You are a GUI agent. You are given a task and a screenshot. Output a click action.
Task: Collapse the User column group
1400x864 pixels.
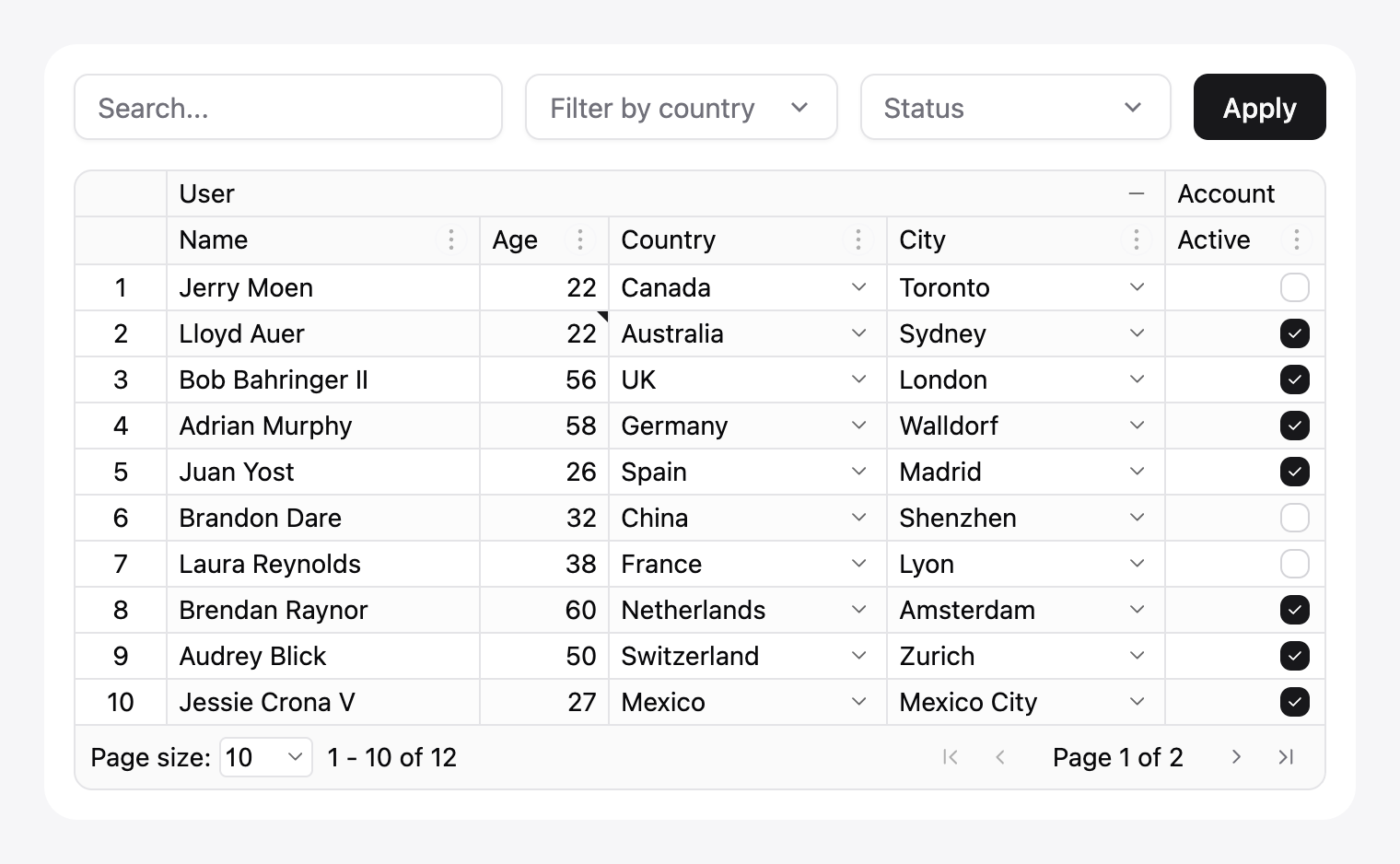click(1136, 194)
